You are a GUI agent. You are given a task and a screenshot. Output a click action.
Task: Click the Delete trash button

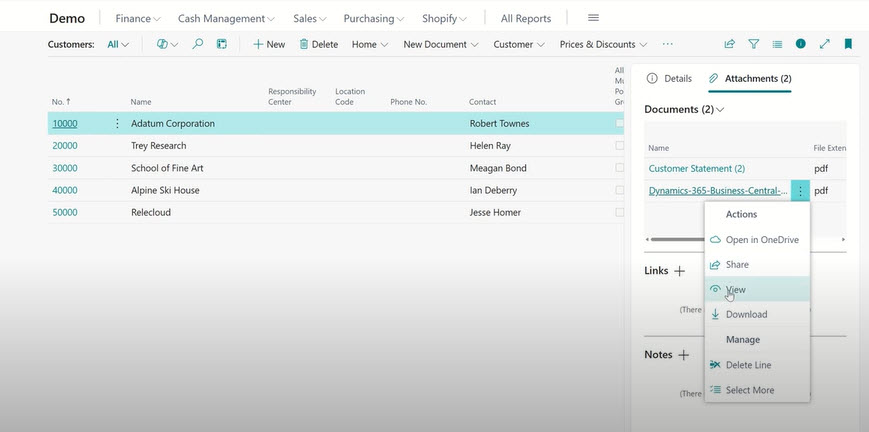pyautogui.click(x=319, y=44)
